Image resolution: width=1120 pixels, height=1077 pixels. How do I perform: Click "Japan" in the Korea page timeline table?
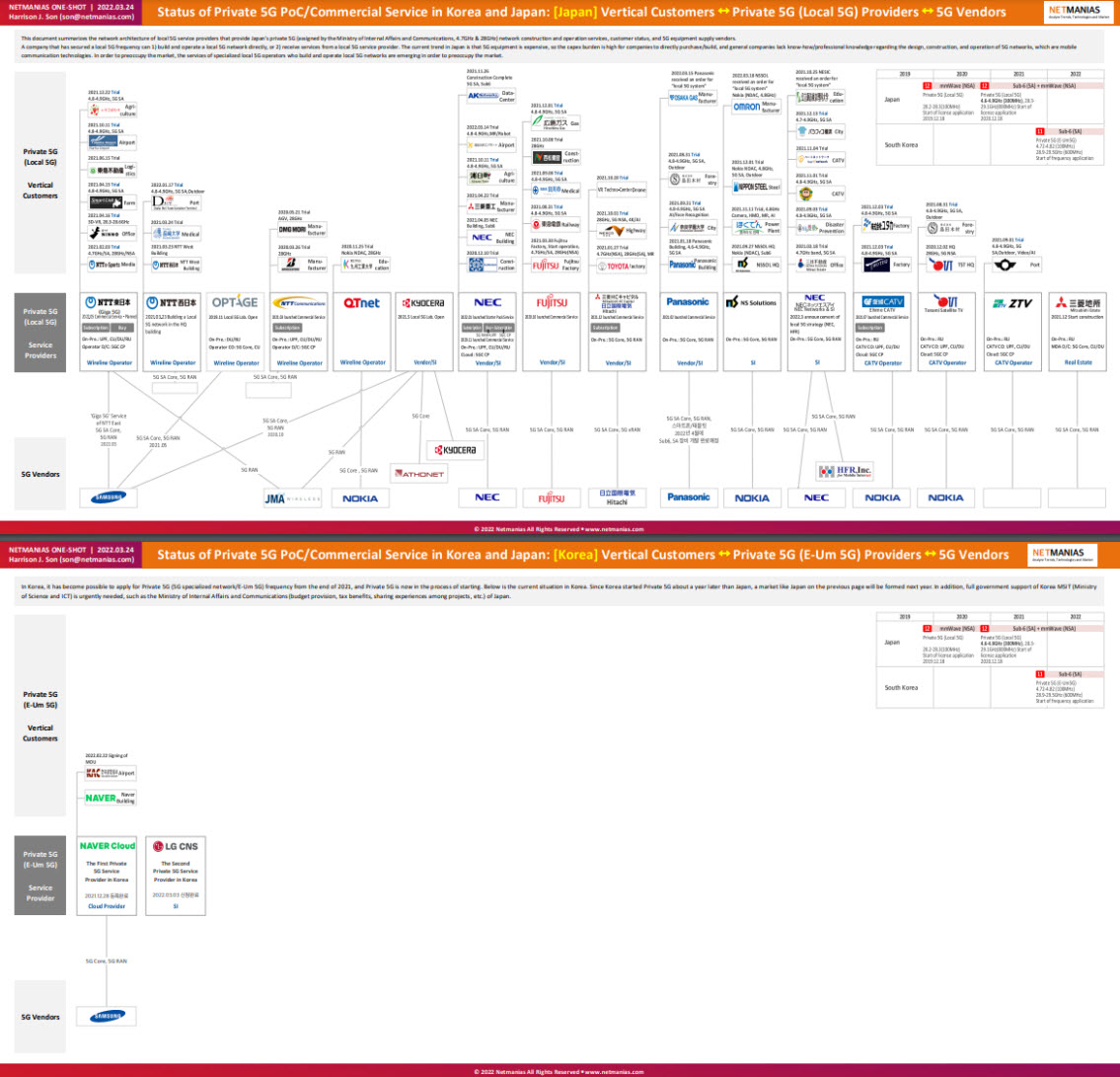click(x=892, y=642)
